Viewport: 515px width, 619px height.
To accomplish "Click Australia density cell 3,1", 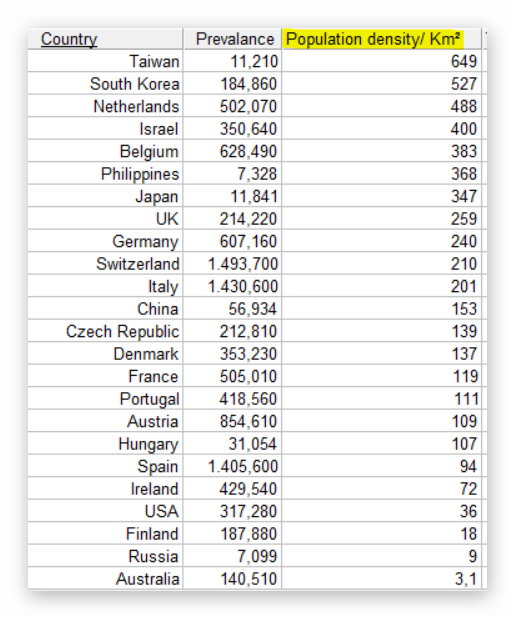I will click(382, 579).
